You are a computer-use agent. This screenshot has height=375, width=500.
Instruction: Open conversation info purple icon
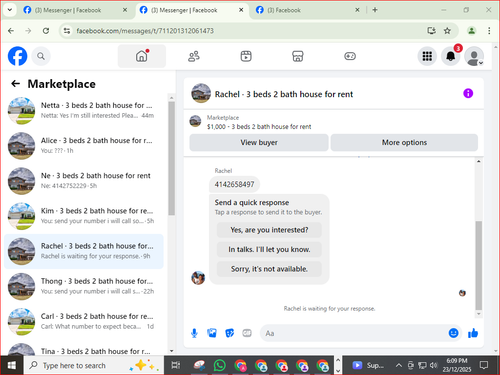[x=468, y=93]
